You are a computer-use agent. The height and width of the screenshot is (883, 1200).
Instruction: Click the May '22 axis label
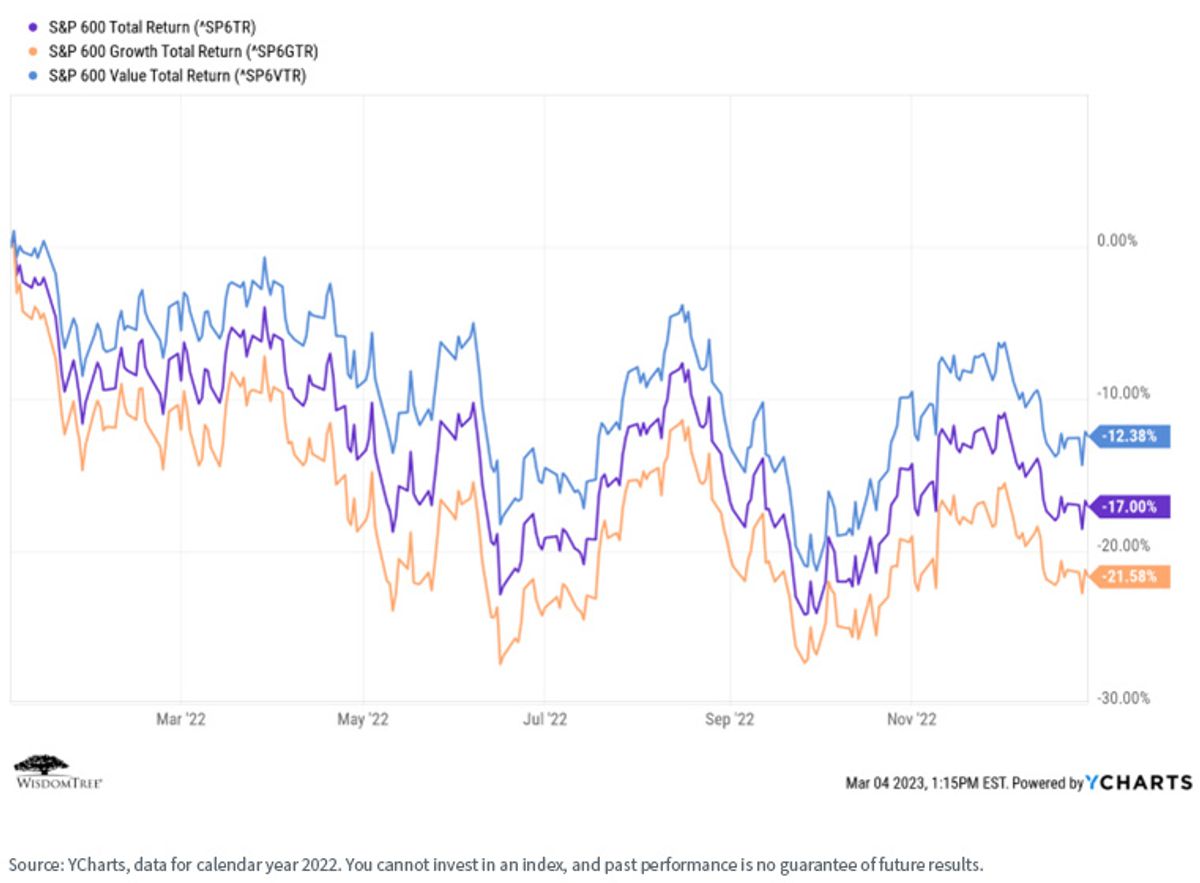(x=365, y=719)
